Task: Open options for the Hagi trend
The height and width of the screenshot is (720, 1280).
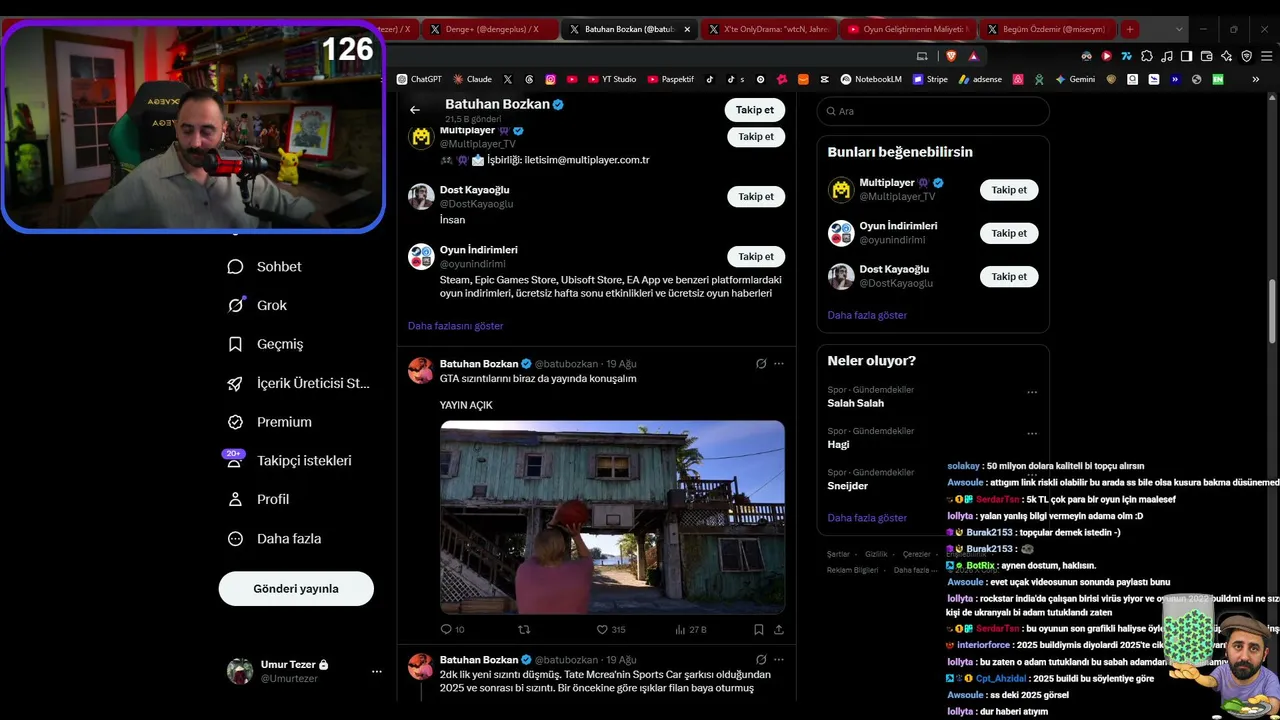Action: point(1032,434)
